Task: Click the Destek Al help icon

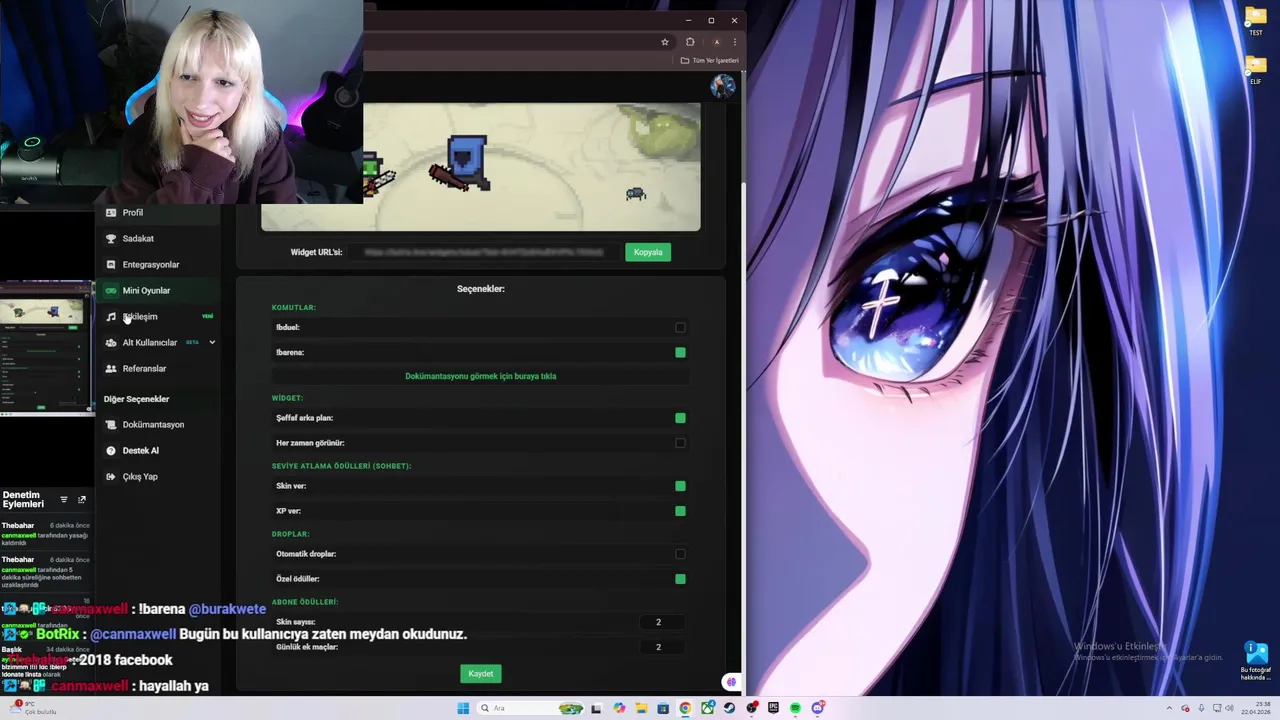Action: (x=111, y=451)
